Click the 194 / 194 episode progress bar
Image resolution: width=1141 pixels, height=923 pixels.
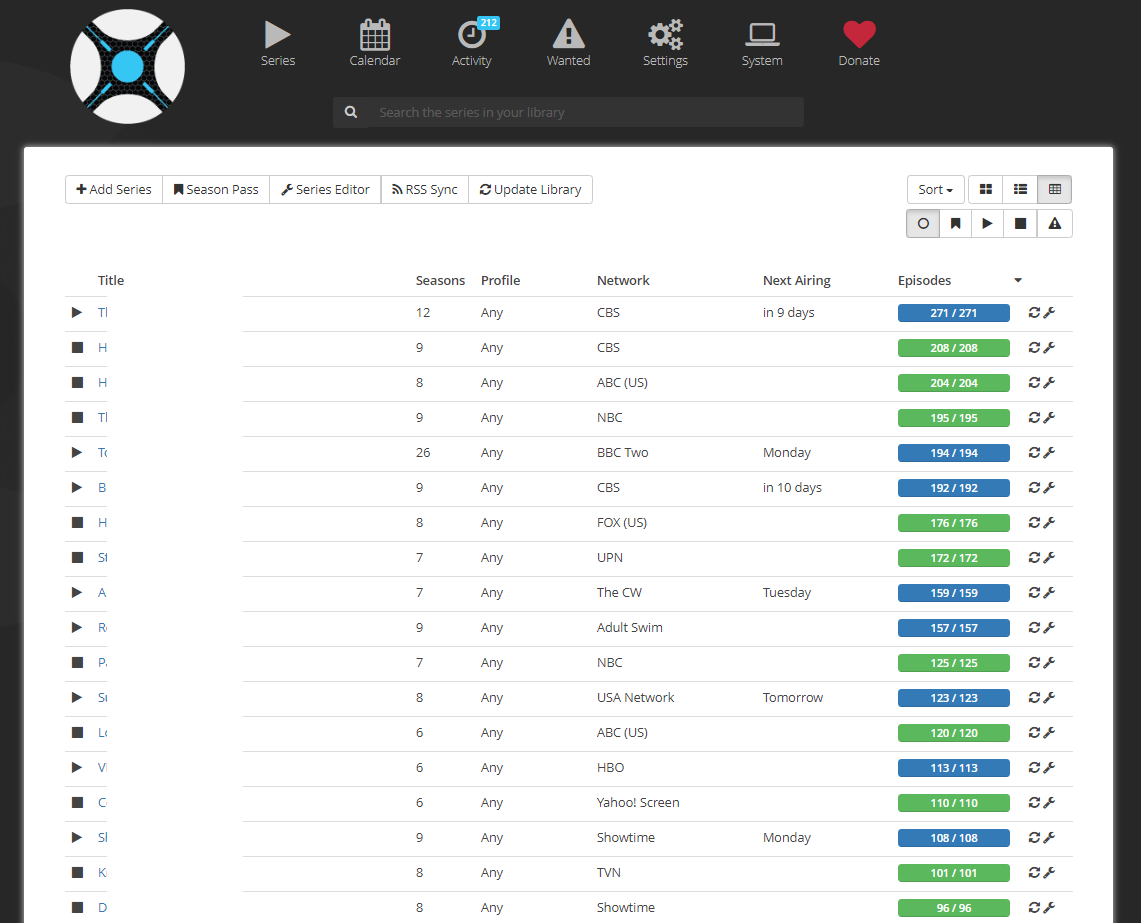coord(953,453)
